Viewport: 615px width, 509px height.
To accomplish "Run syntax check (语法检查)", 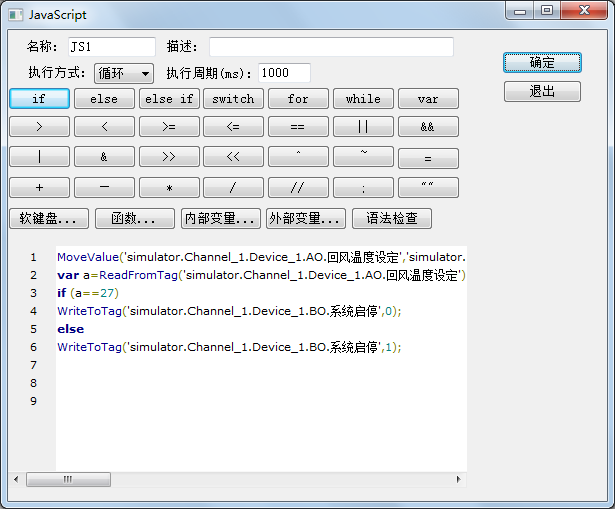I will 392,218.
